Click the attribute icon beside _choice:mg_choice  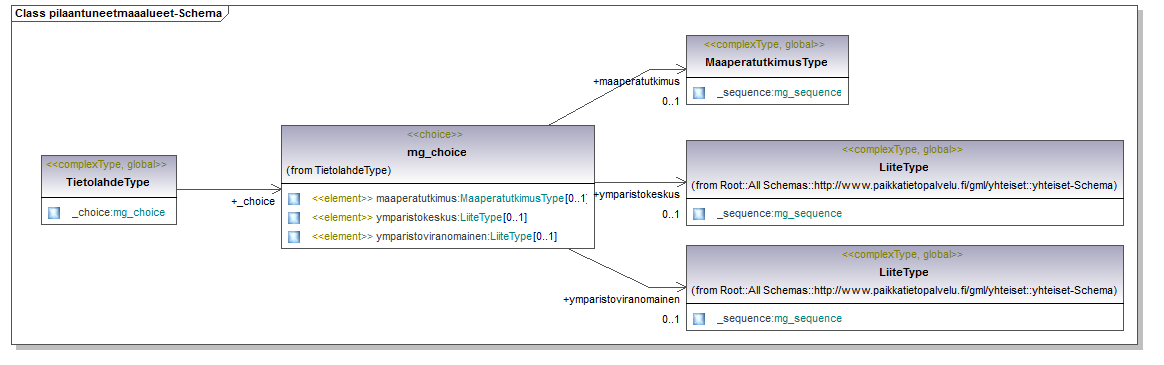point(53,213)
